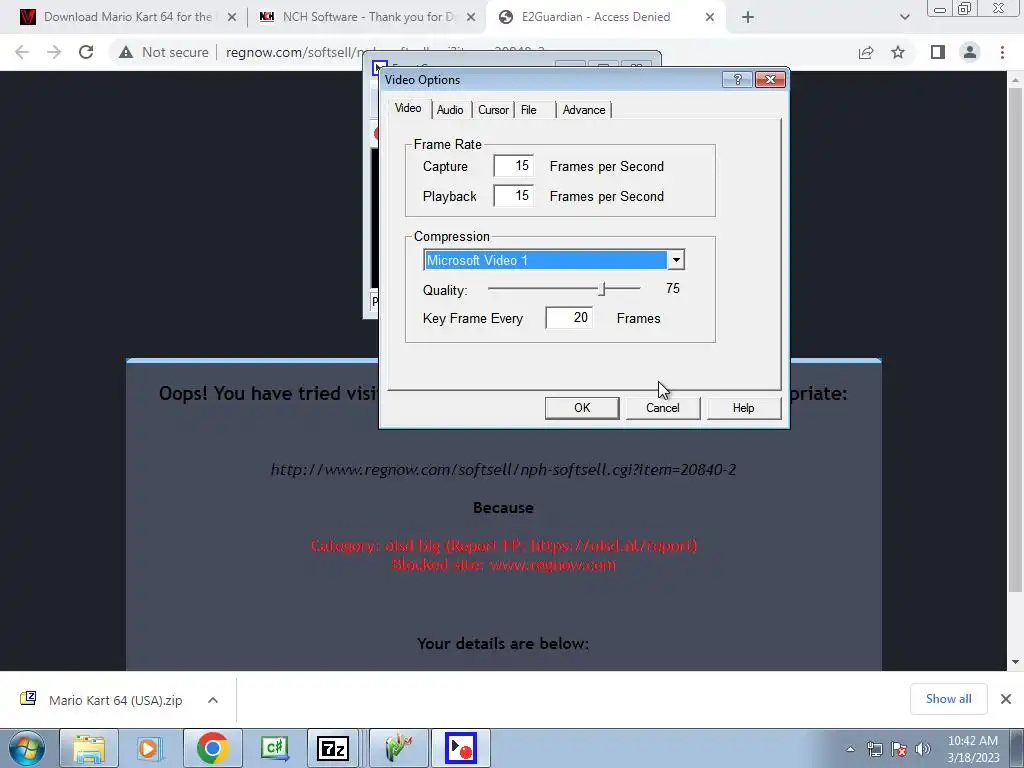Image resolution: width=1024 pixels, height=768 pixels.
Task: Open the C# application taskbar icon
Action: point(274,748)
